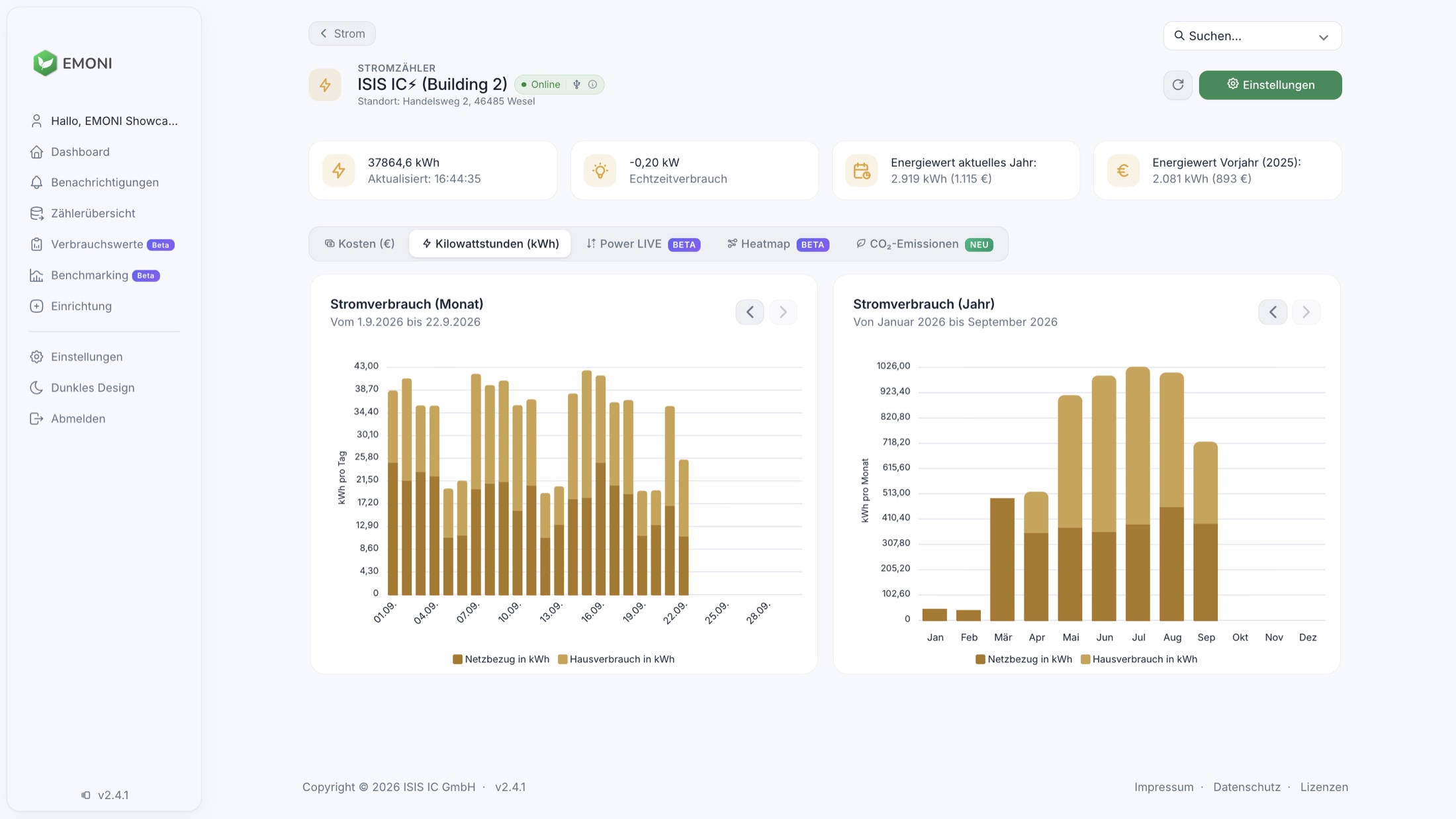The height and width of the screenshot is (819, 1456).
Task: Go to previous month in Stromverbrauch (Monat)
Action: tap(750, 312)
